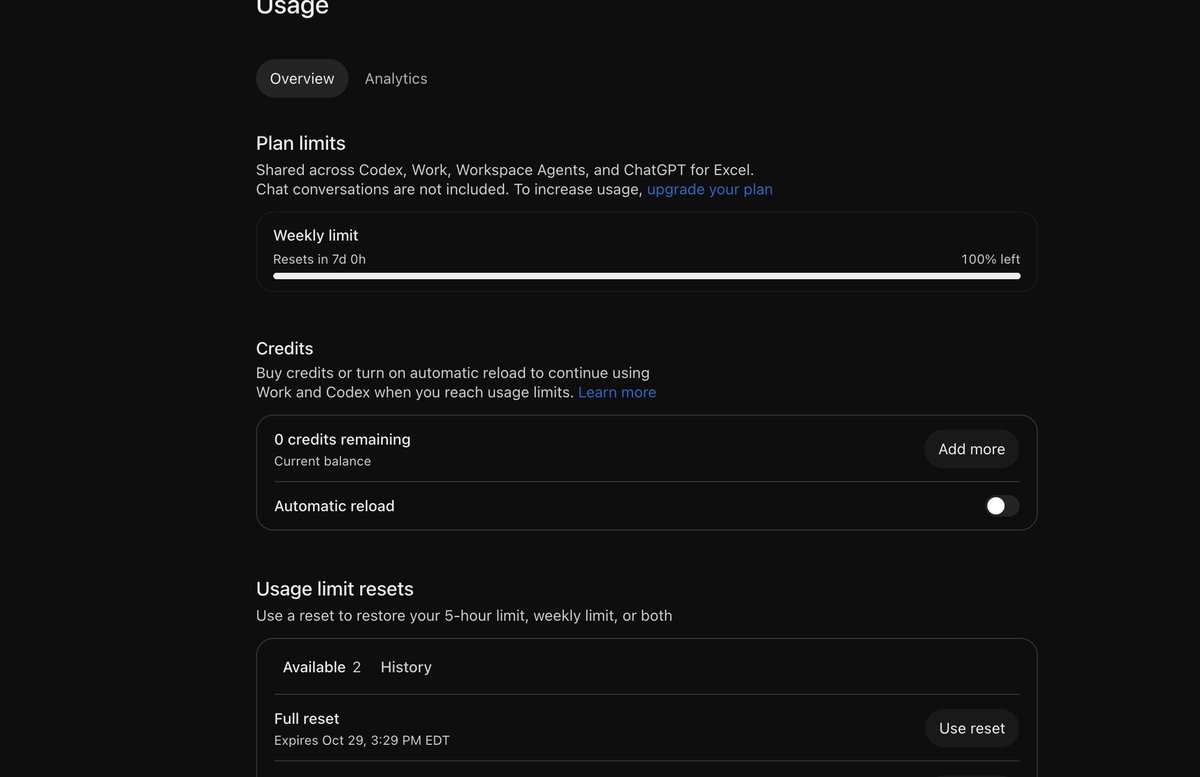Select the Available resets tab
1200x777 pixels.
point(322,667)
